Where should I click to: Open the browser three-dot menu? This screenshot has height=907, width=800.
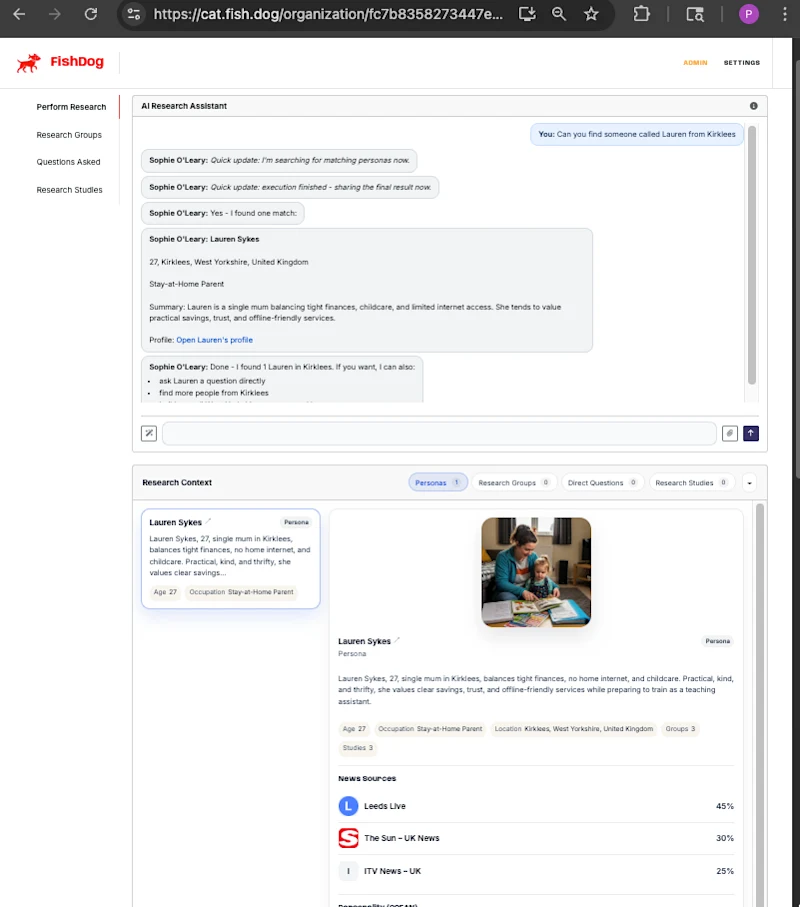784,14
